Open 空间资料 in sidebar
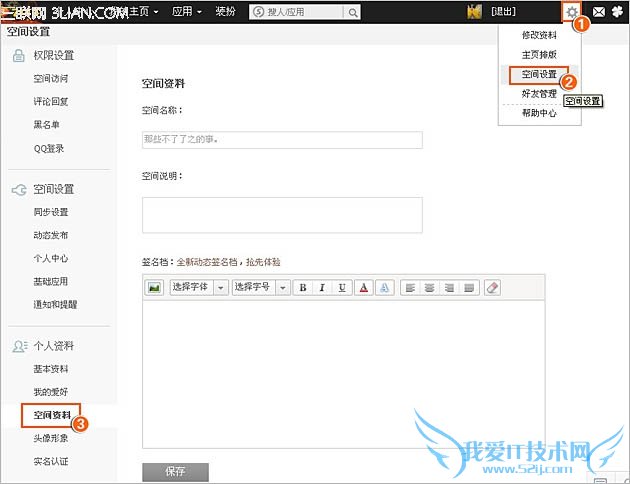Image resolution: width=630 pixels, height=484 pixels. (51, 415)
